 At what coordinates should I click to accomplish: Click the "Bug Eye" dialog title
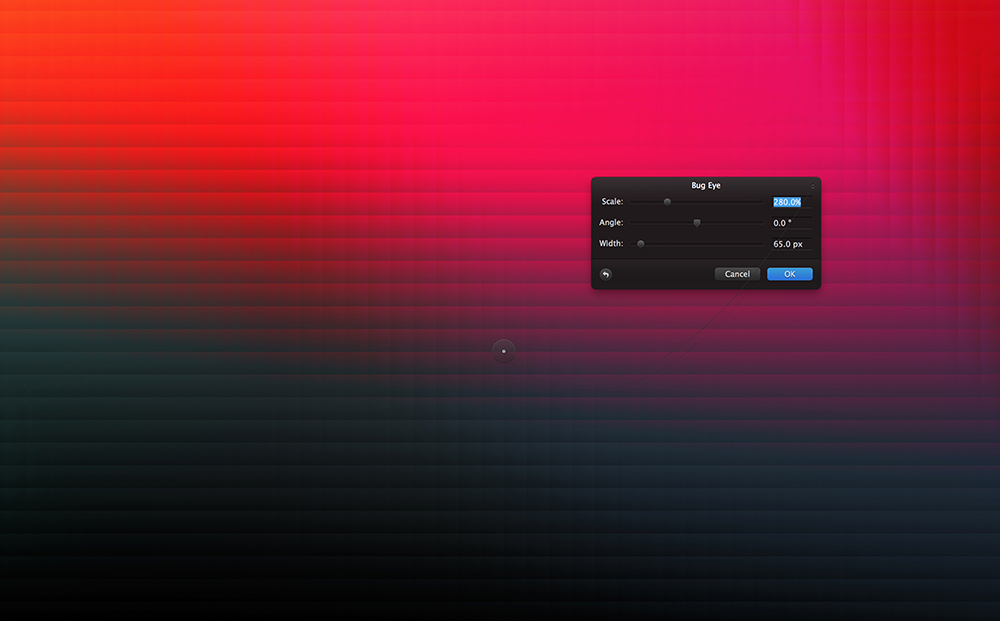pyautogui.click(x=706, y=186)
